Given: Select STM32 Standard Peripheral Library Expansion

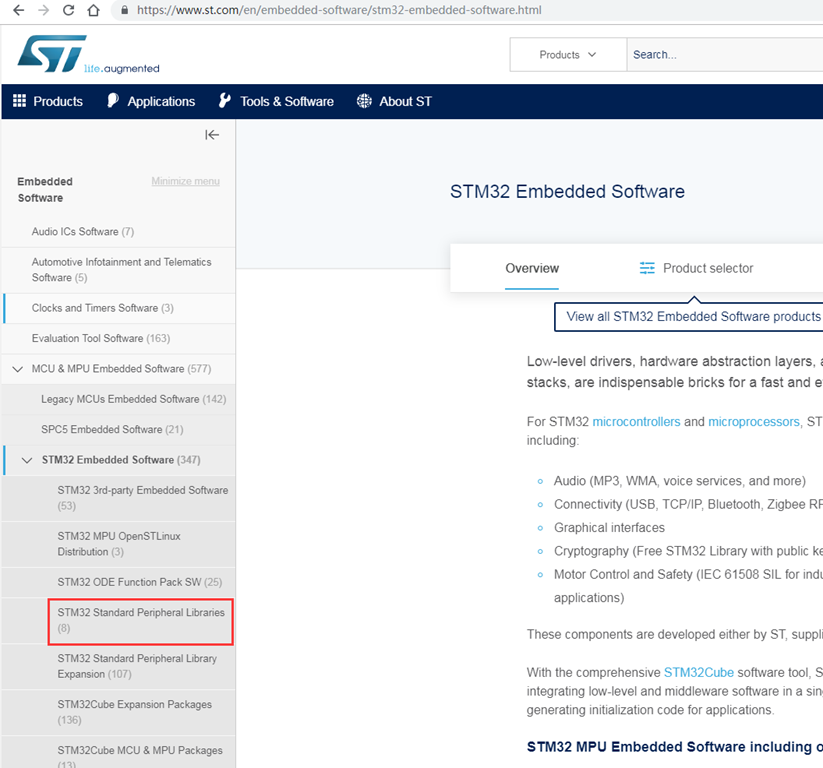Looking at the screenshot, I should tap(119, 667).
